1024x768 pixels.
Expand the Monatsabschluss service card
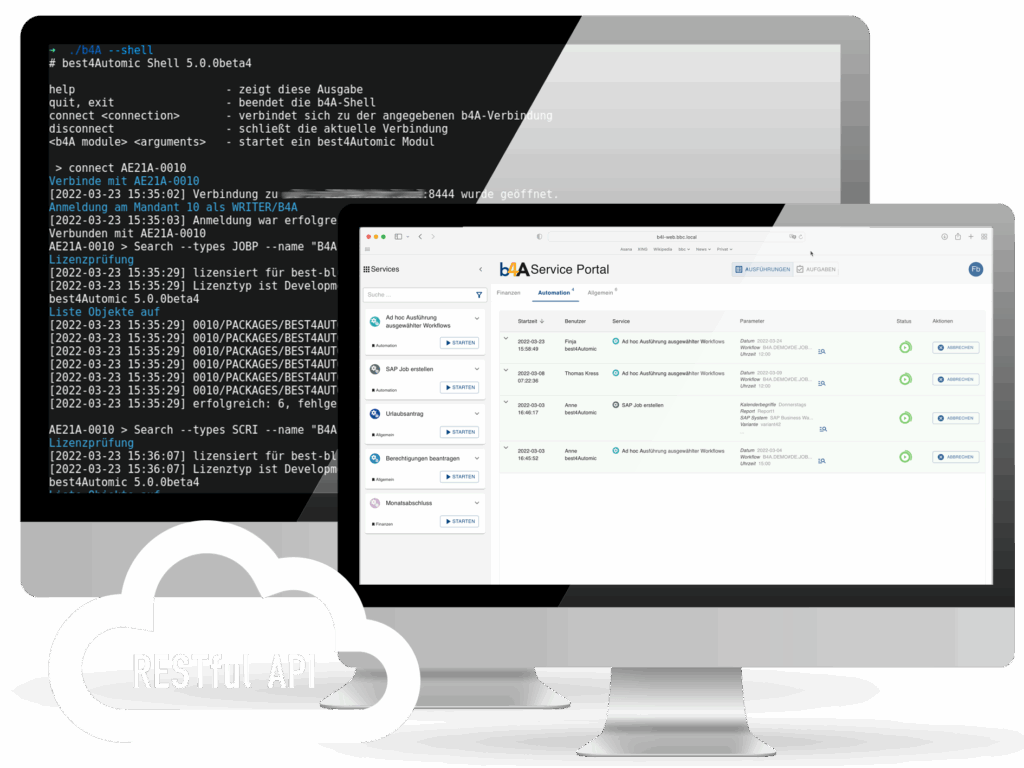[477, 503]
